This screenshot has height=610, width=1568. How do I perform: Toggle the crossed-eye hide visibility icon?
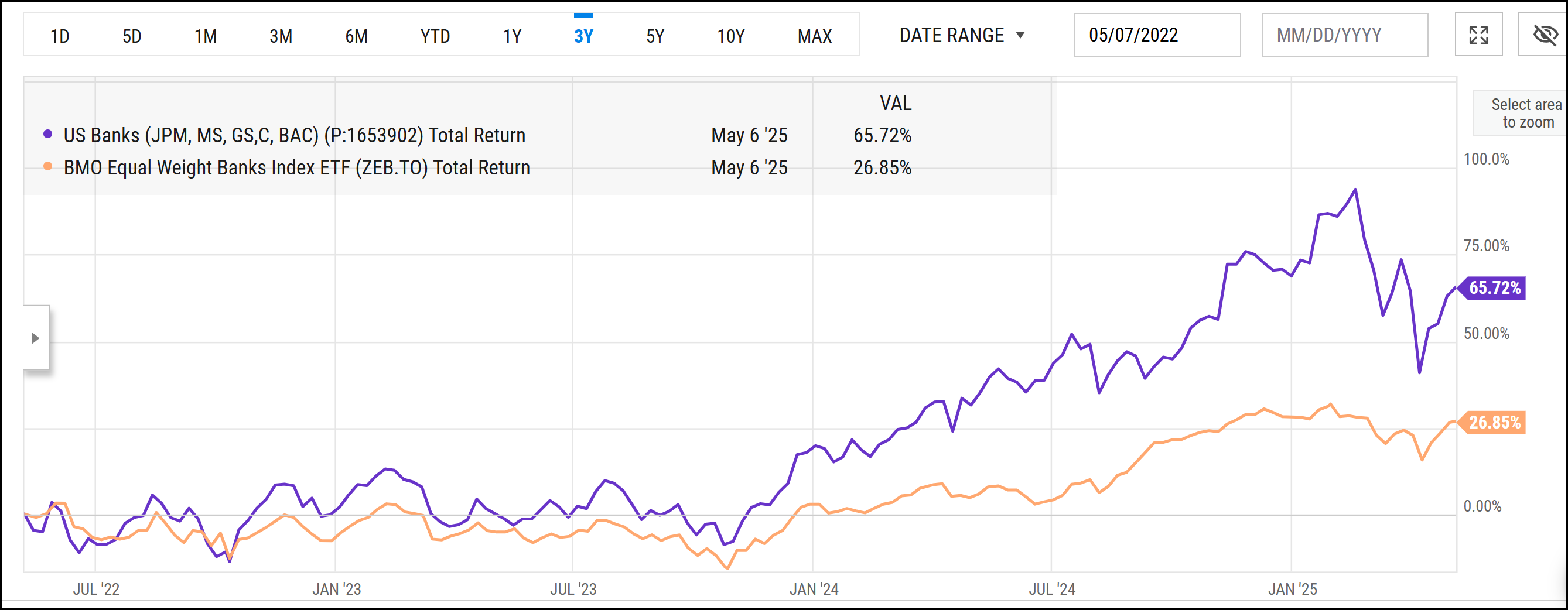click(1544, 35)
